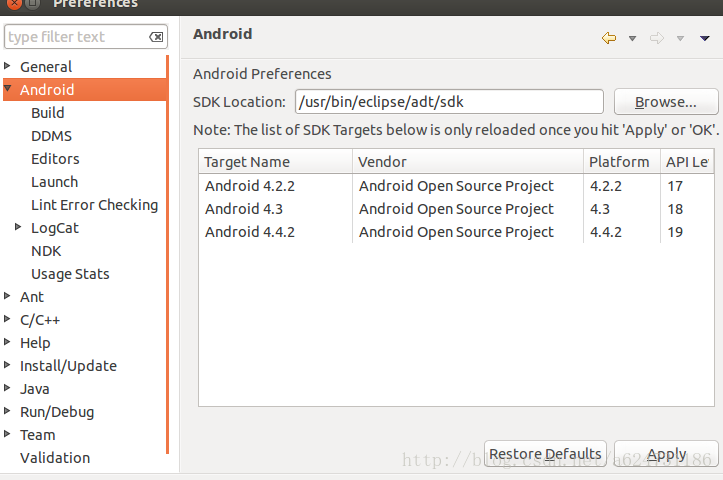Click the SDK Location path field
The height and width of the screenshot is (480, 723).
pyautogui.click(x=449, y=102)
